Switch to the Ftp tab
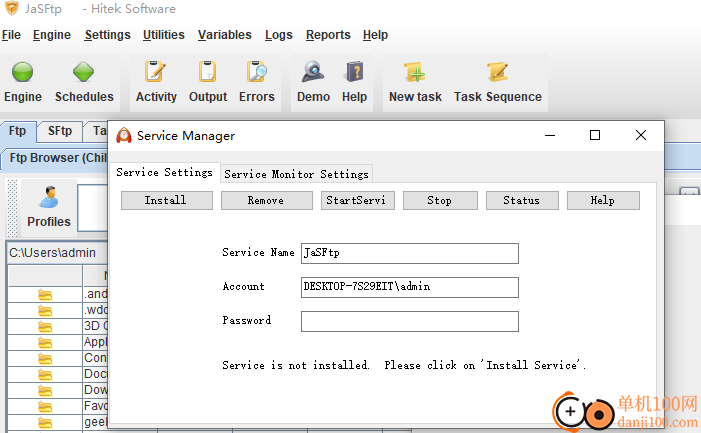This screenshot has height=433, width=701. (x=17, y=131)
